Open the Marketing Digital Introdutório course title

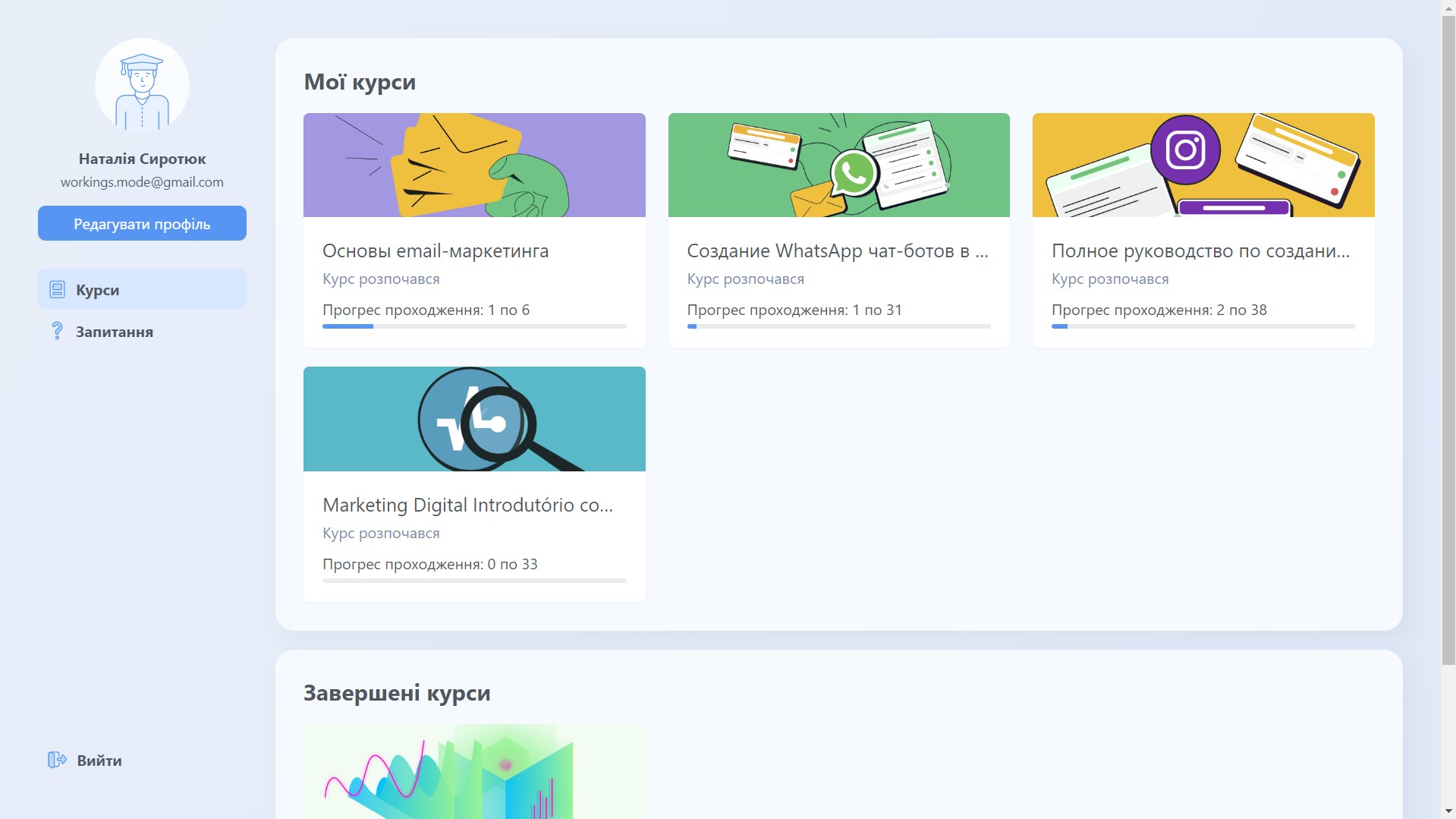coord(467,505)
